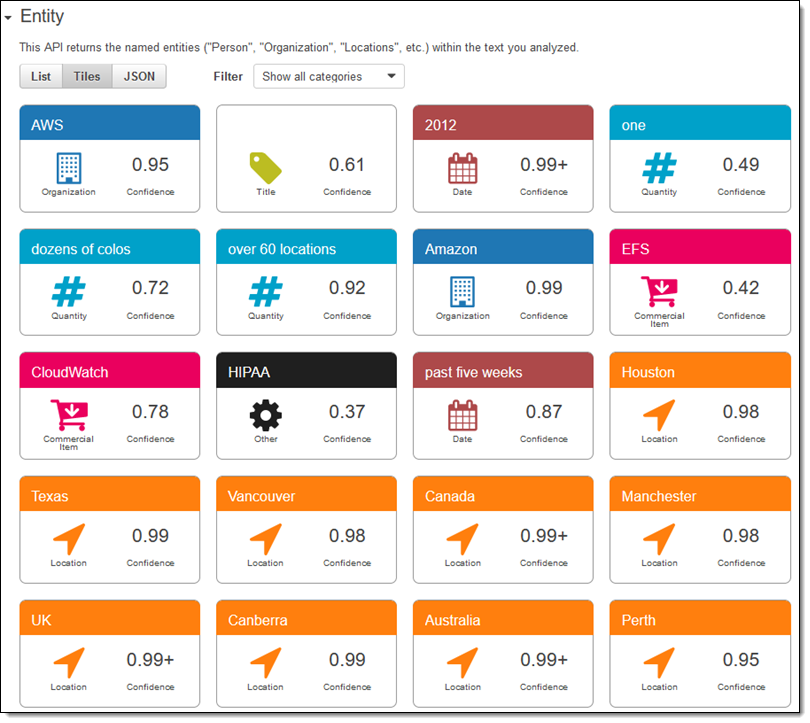Switch to the JSON view tab
810x723 pixels.
[x=139, y=76]
